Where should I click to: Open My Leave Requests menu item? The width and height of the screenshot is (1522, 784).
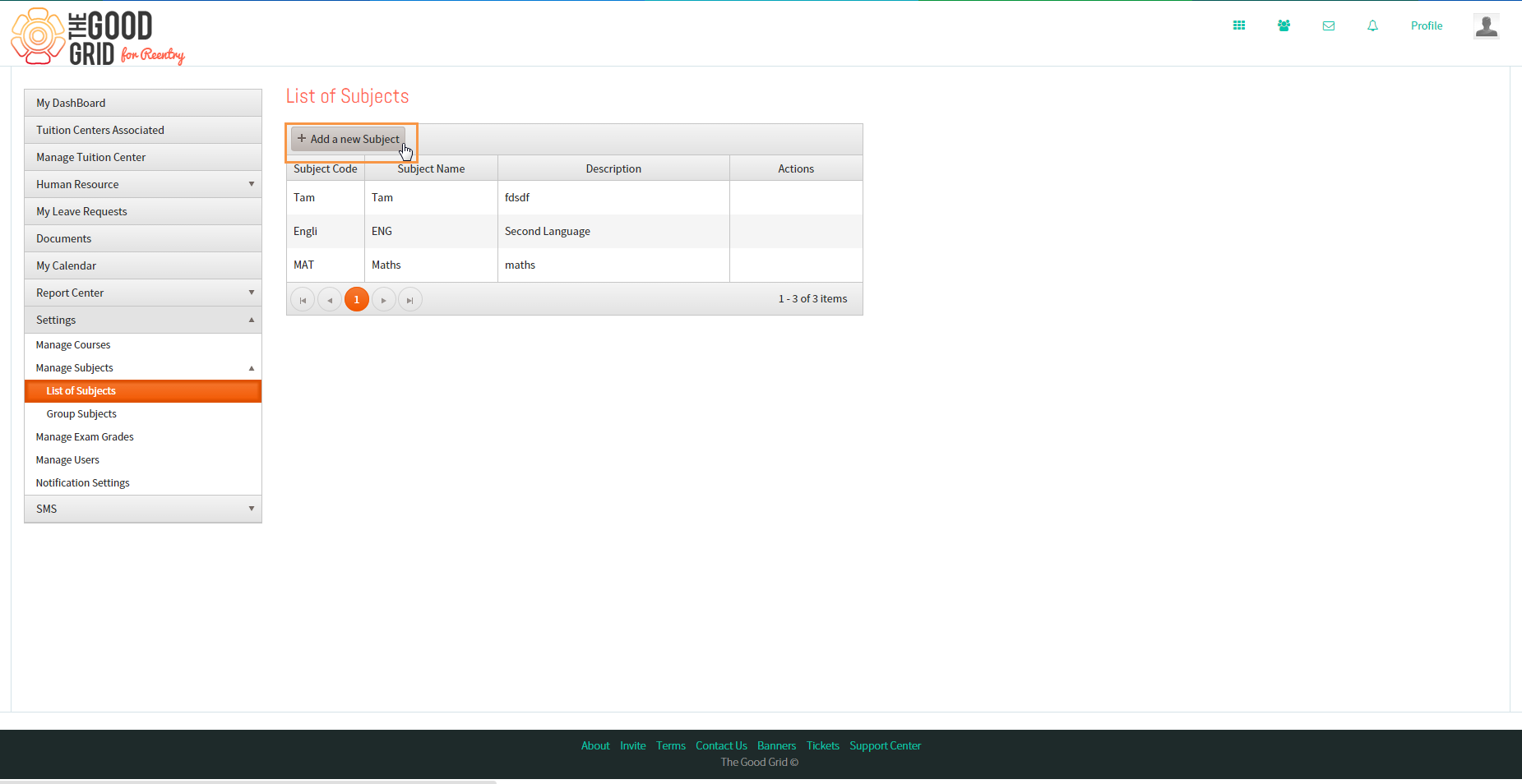143,211
